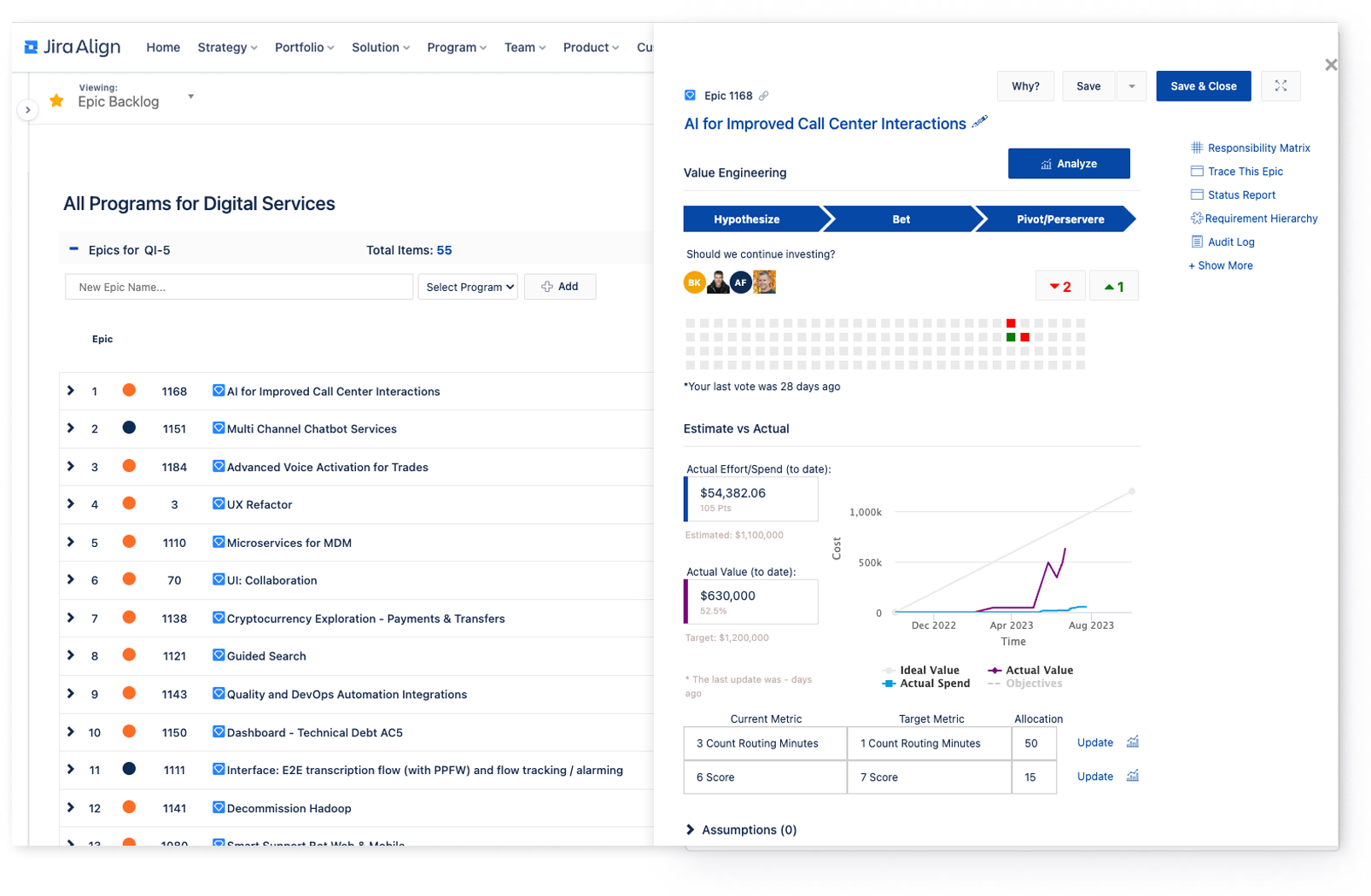Expand the epic panel to fullscreen
Viewport: 1371px width, 896px height.
(1281, 85)
